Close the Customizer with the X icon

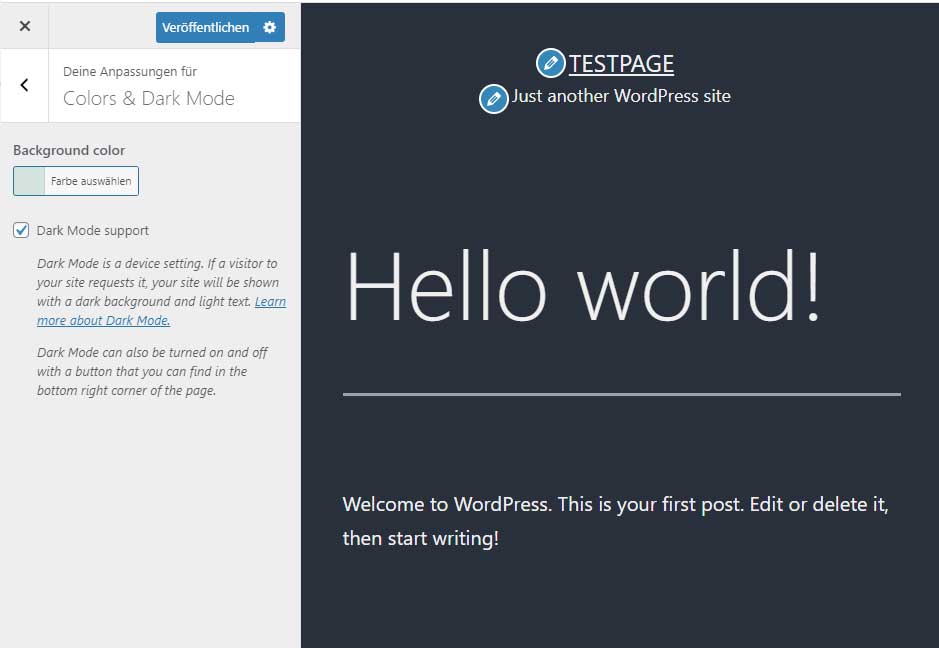(x=25, y=27)
